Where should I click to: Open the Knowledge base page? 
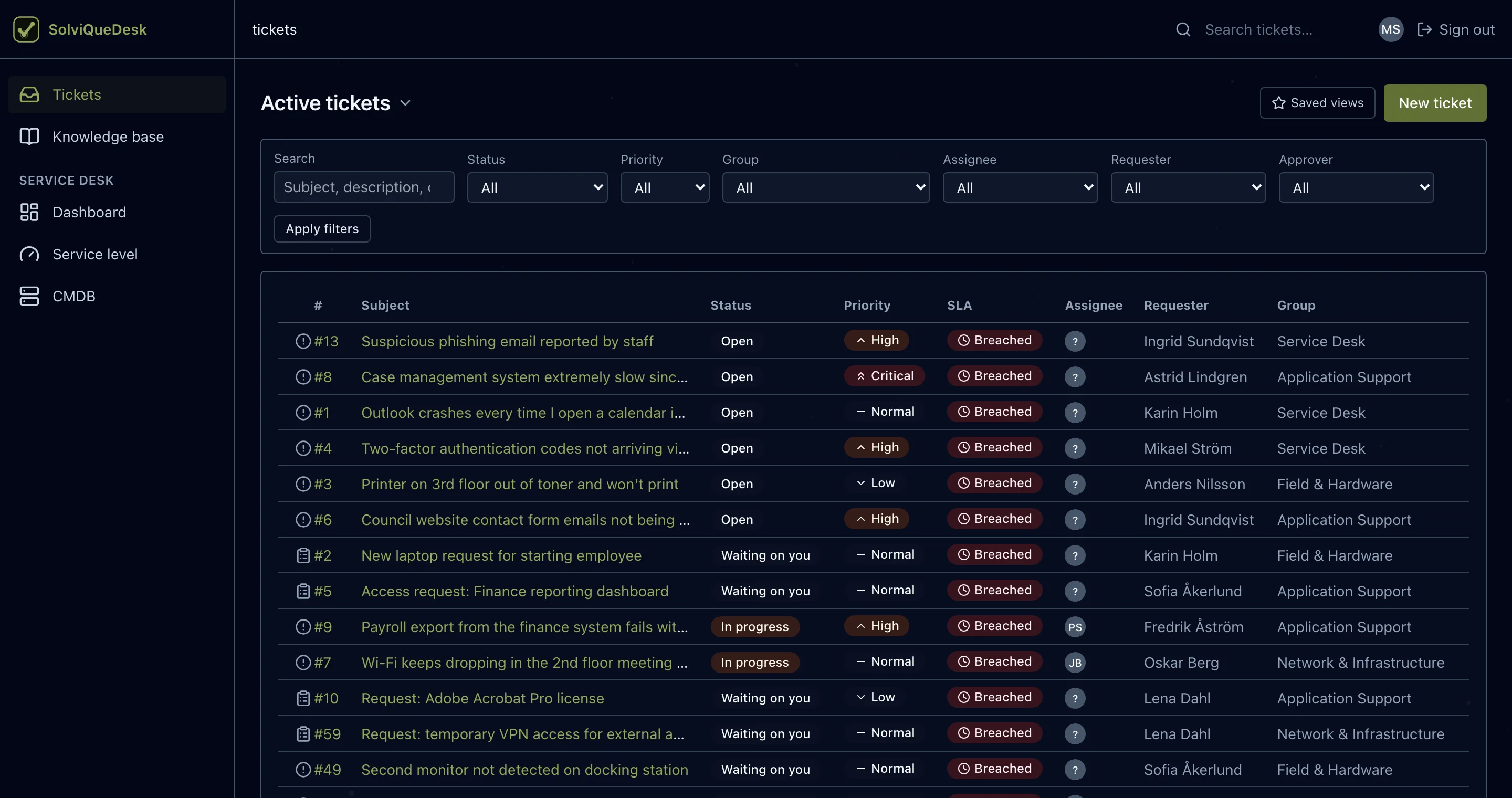(x=117, y=136)
